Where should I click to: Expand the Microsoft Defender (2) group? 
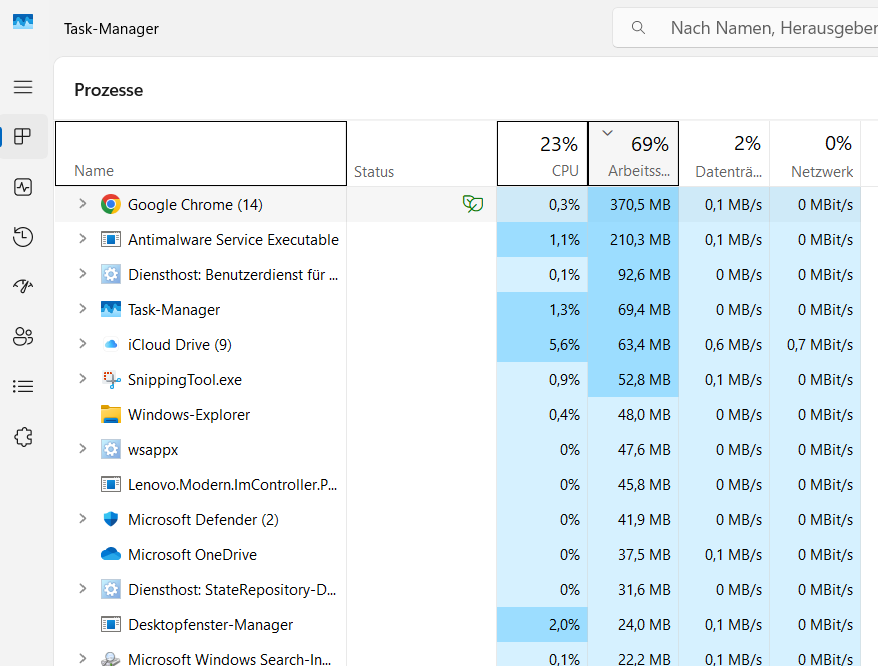point(83,519)
